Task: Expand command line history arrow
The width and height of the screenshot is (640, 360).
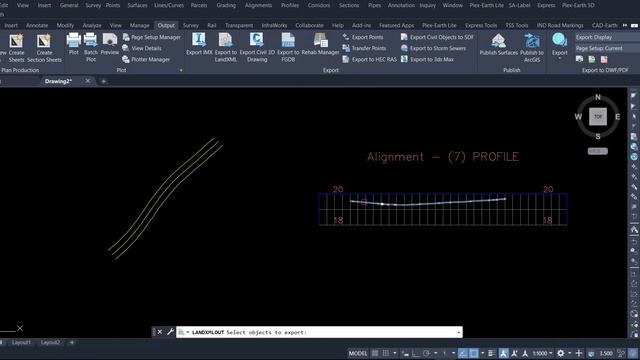Action: pos(458,332)
